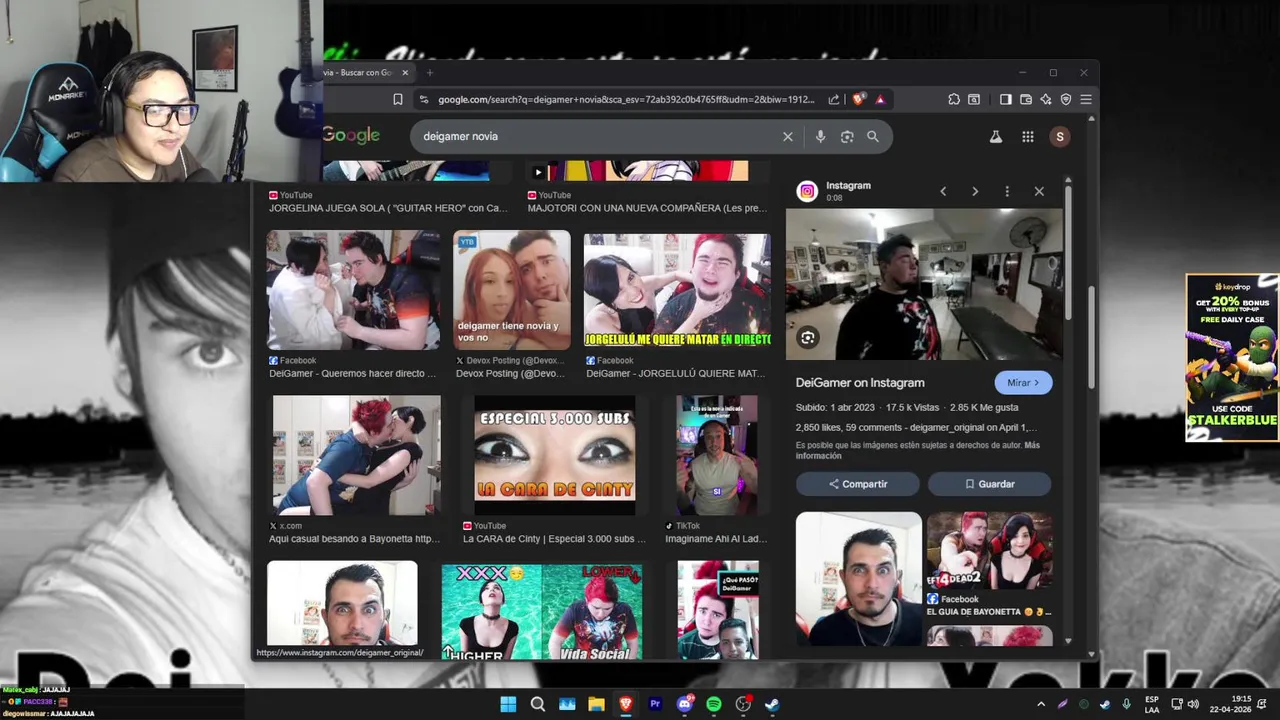
Task: Open '¿Qué PASÓ? DeiGamer' thumbnail
Action: tap(718, 610)
